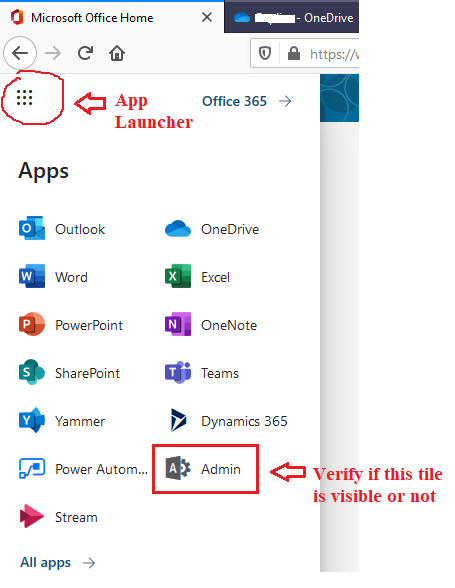Click the padlock site security icon
Viewport: 455px width, 588px height.
tap(294, 53)
